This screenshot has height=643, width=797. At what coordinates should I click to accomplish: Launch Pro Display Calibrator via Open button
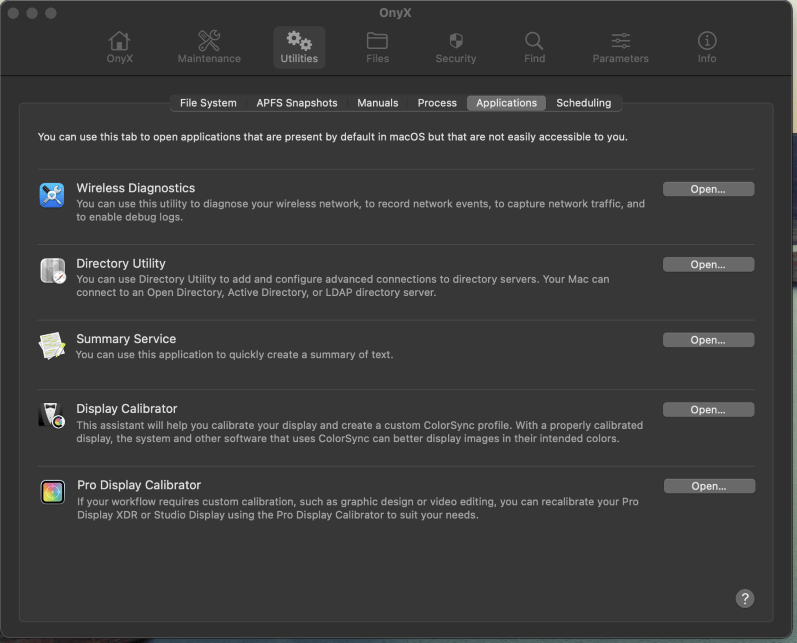[x=709, y=486]
